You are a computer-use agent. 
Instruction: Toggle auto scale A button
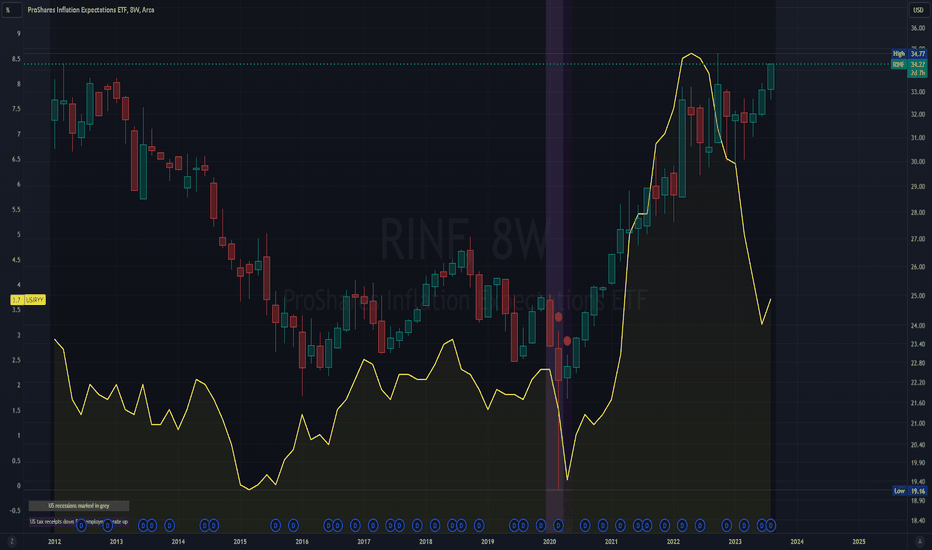click(x=920, y=541)
